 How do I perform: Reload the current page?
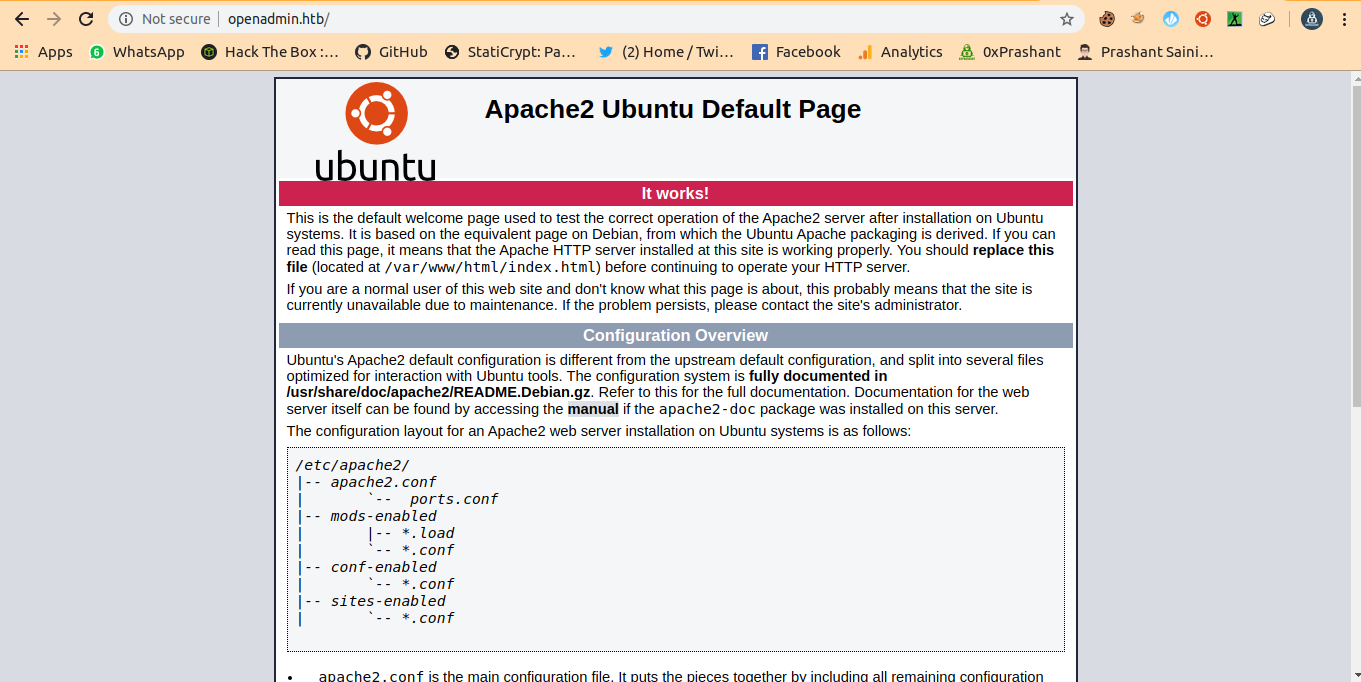coord(86,19)
